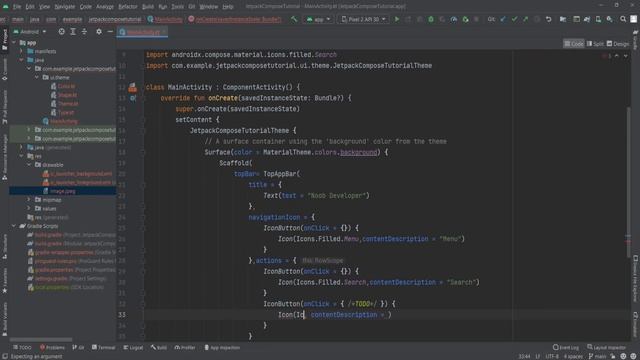Viewport: 640px width, 360px height.
Task: Open the Problems tool window
Action: [52, 347]
